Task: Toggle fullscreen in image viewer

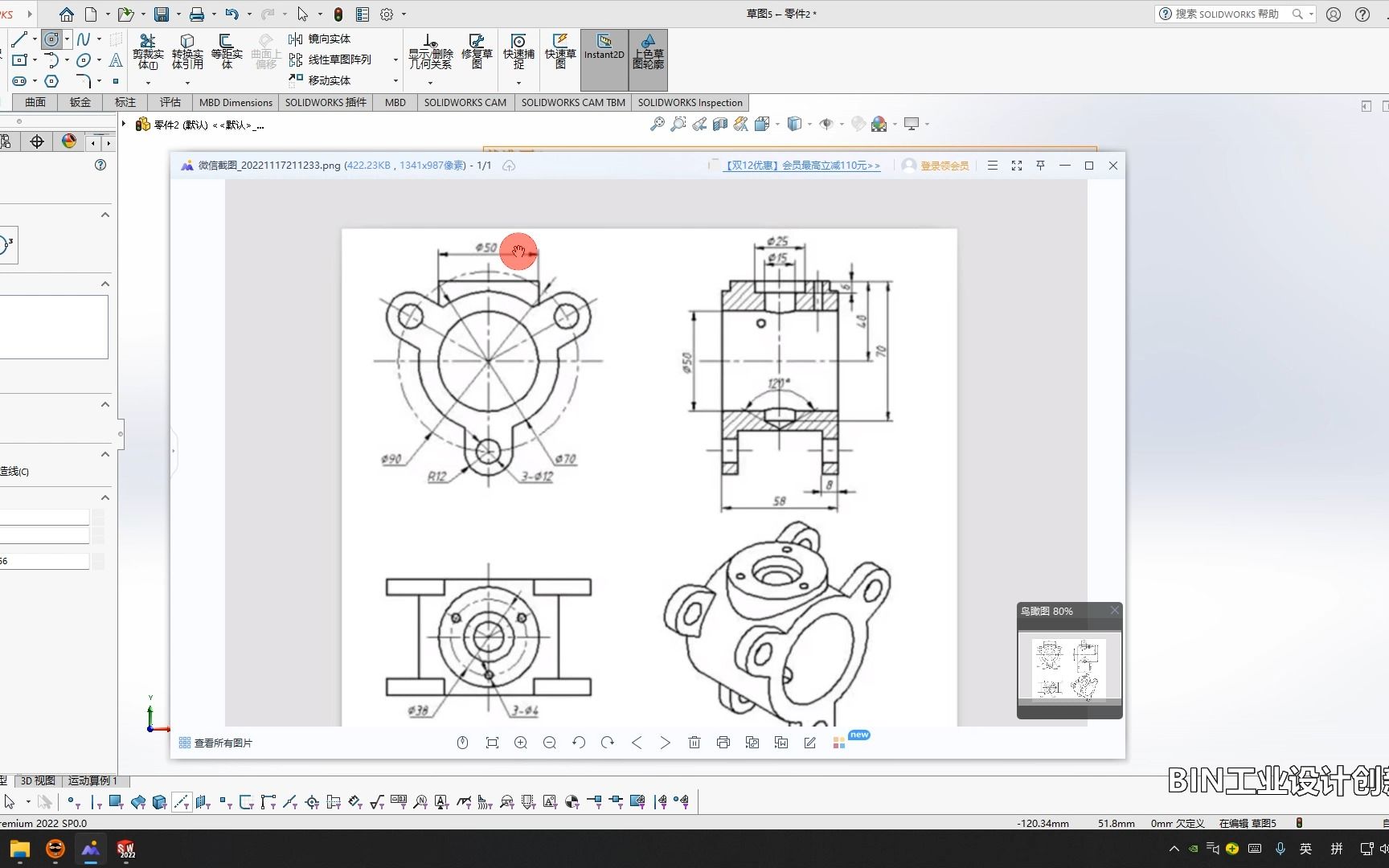Action: (x=1017, y=166)
